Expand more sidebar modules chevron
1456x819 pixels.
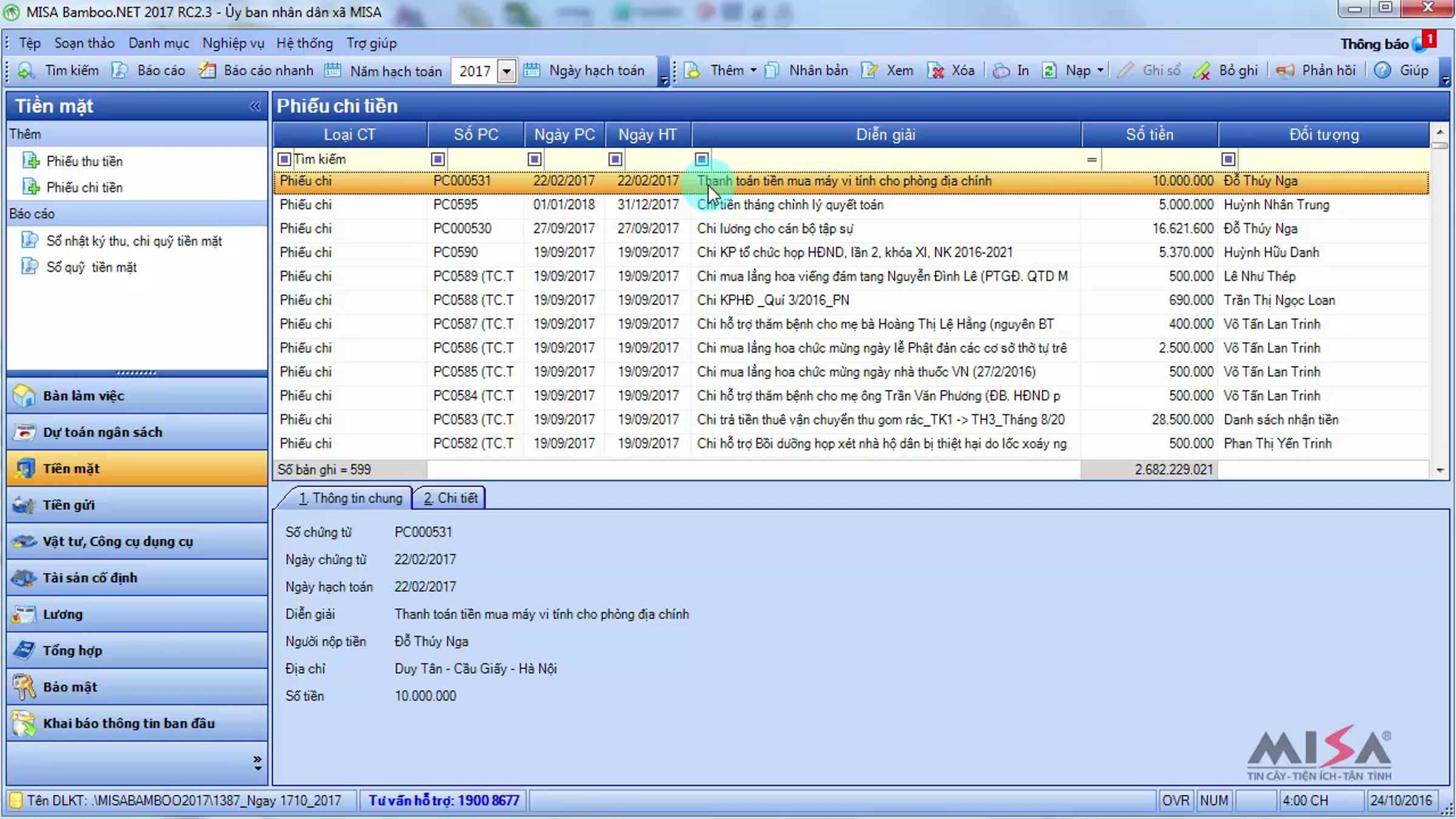click(257, 763)
